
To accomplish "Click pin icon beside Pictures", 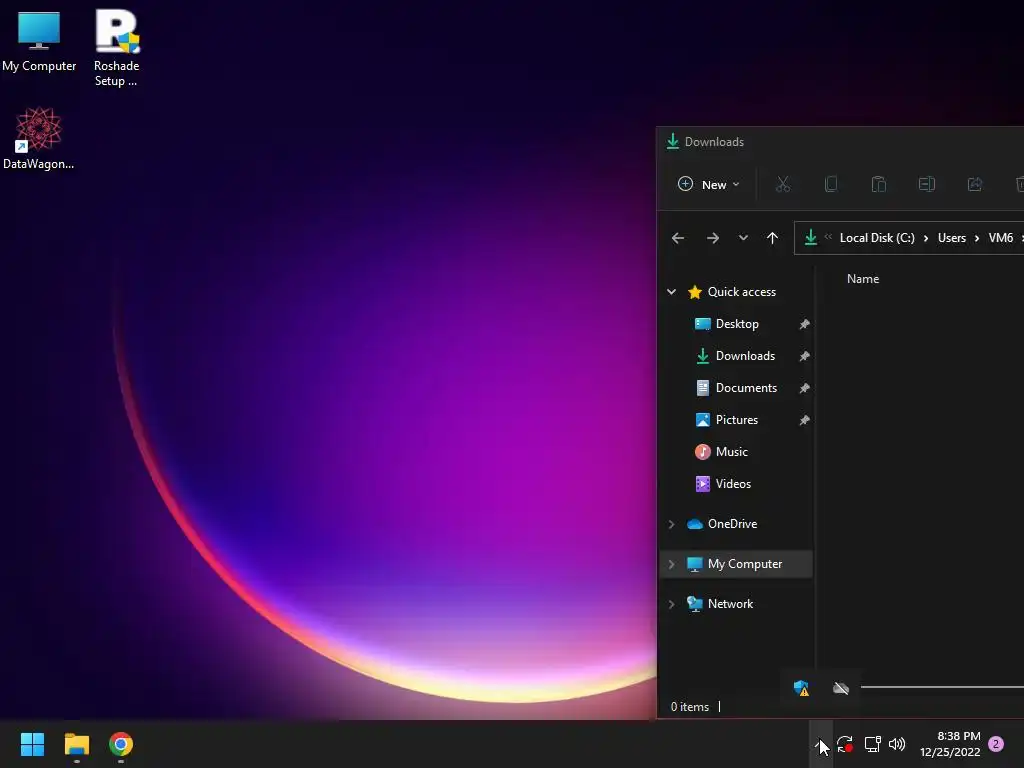I will click(x=805, y=420).
